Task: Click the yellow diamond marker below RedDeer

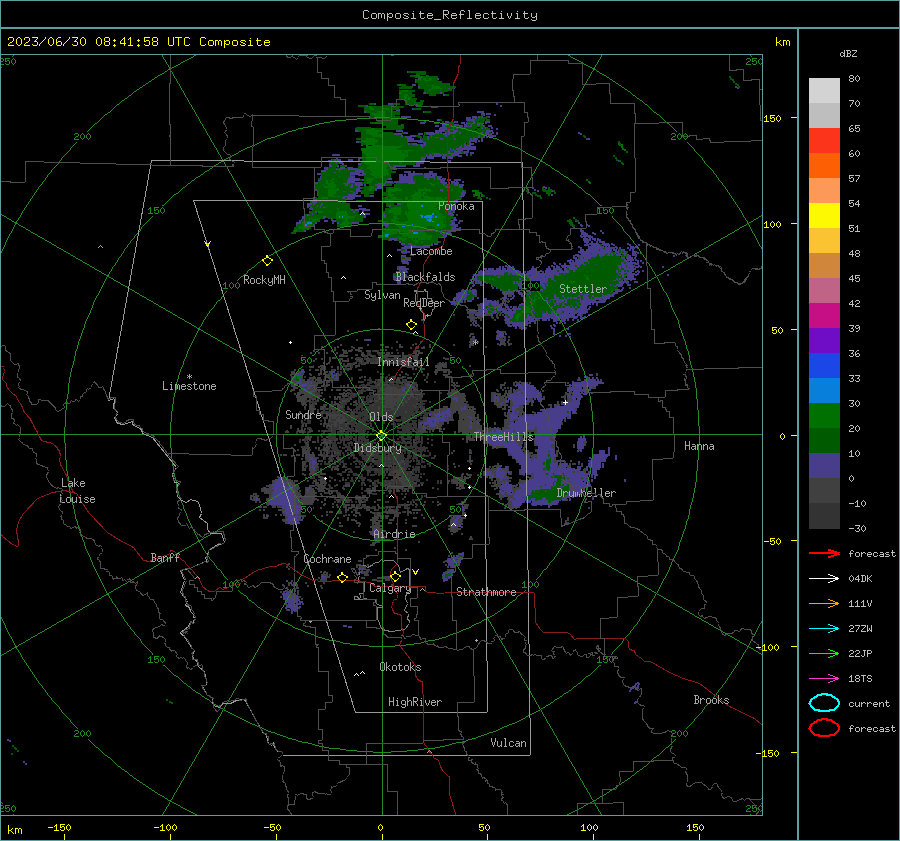Action: click(411, 325)
